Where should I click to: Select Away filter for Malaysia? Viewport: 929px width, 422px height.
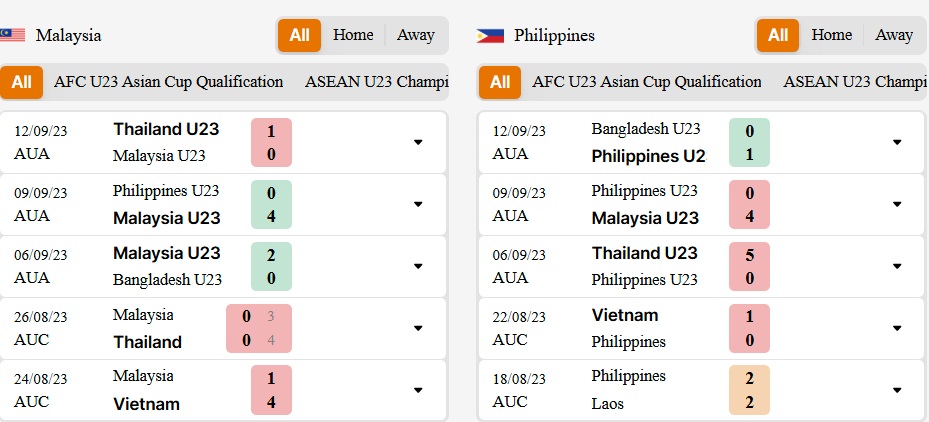[x=415, y=35]
